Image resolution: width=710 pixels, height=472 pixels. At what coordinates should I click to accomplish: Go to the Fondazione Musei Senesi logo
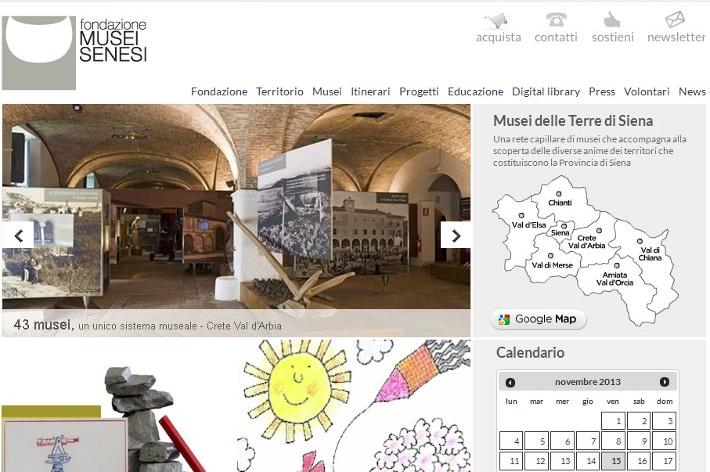coord(75,52)
